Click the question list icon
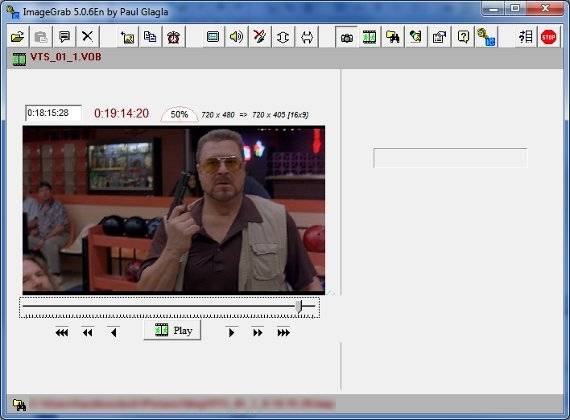This screenshot has height=420, width=570. pyautogui.click(x=526, y=37)
